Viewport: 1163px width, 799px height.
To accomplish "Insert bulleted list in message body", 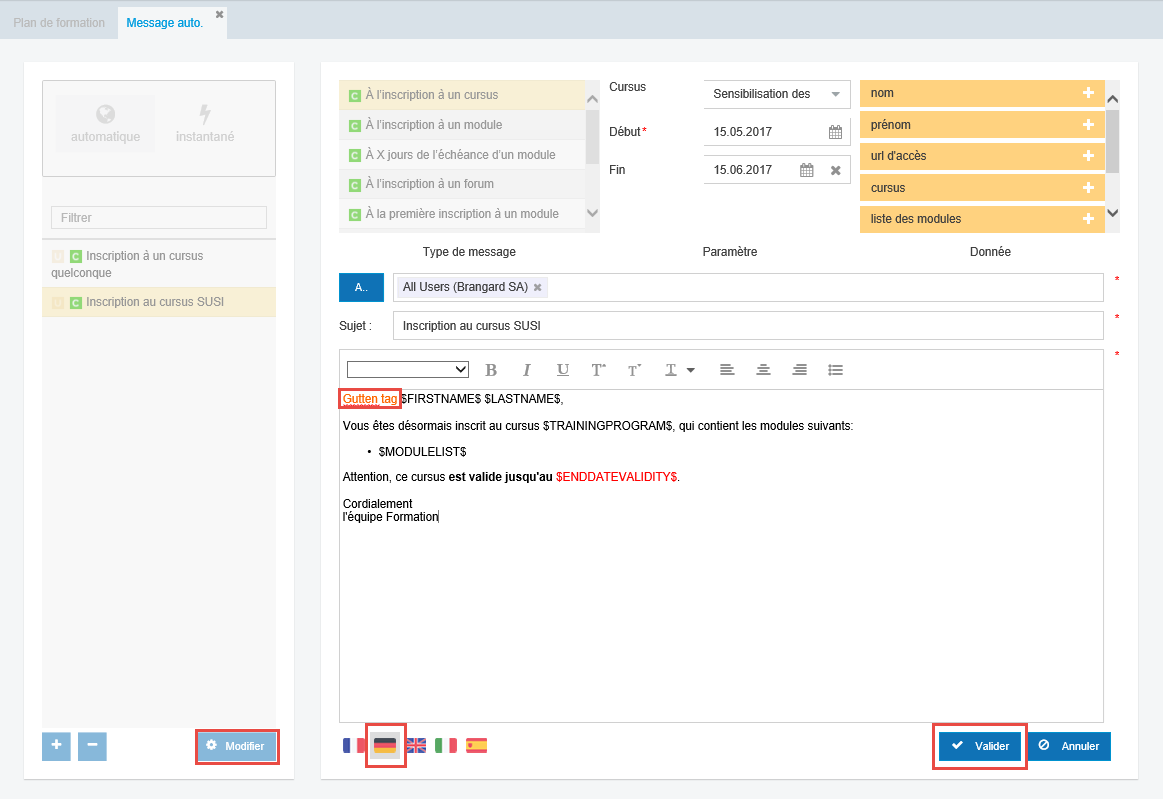I will [835, 370].
